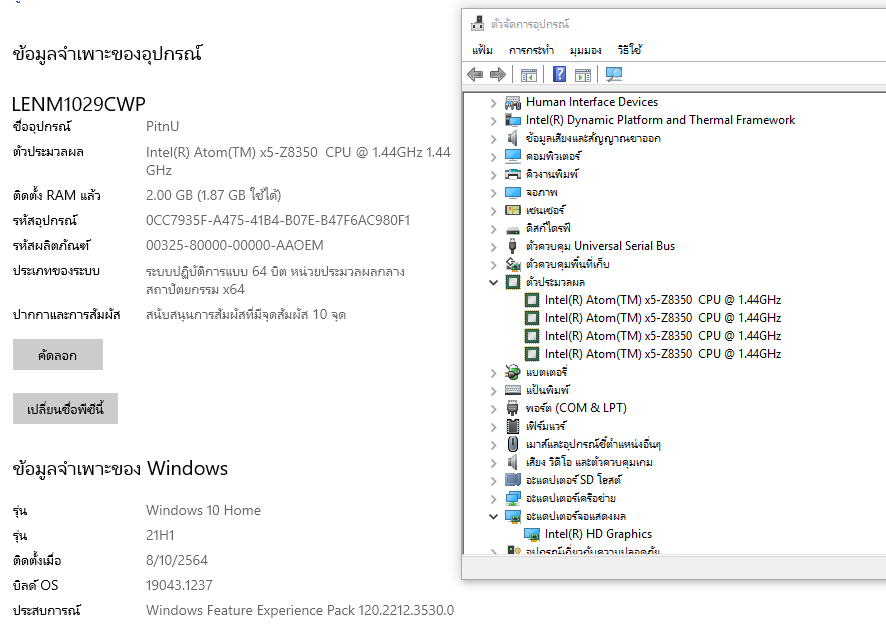This screenshot has width=886, height=625.
Task: Collapse the display adapters node above Intel HD Graphics
Action: tap(493, 516)
